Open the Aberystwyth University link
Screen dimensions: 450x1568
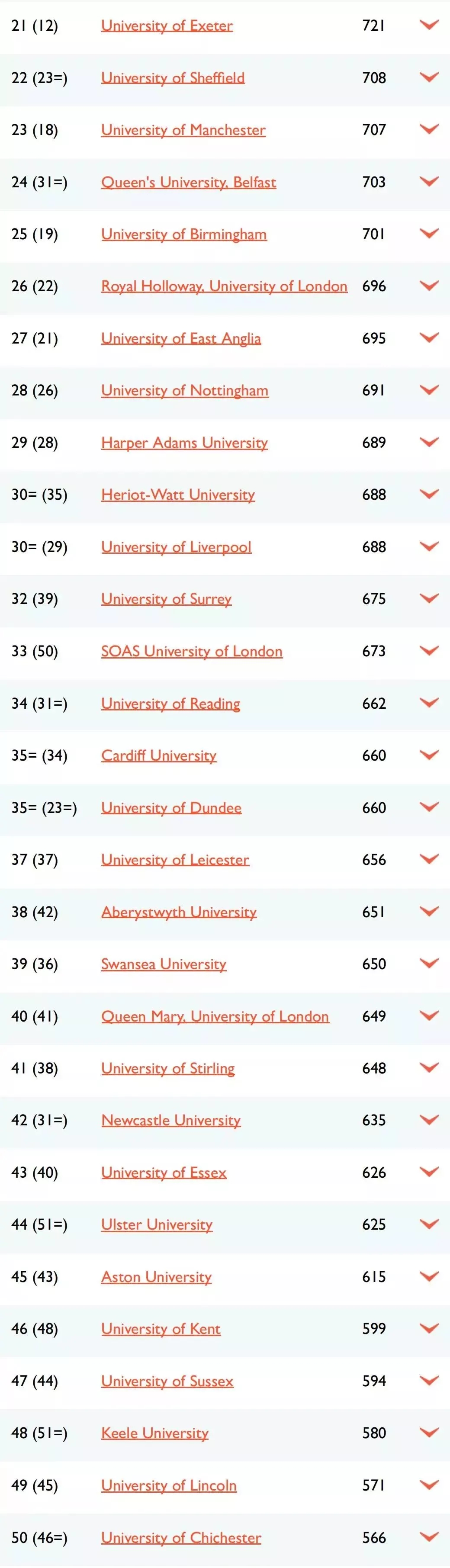(179, 912)
